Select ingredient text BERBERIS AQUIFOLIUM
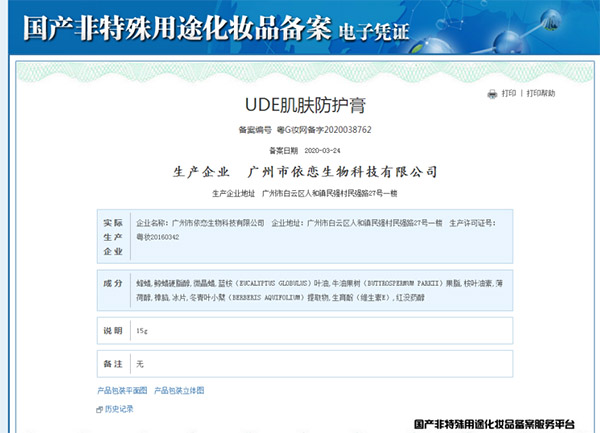The width and height of the screenshot is (600, 433). click(x=266, y=298)
